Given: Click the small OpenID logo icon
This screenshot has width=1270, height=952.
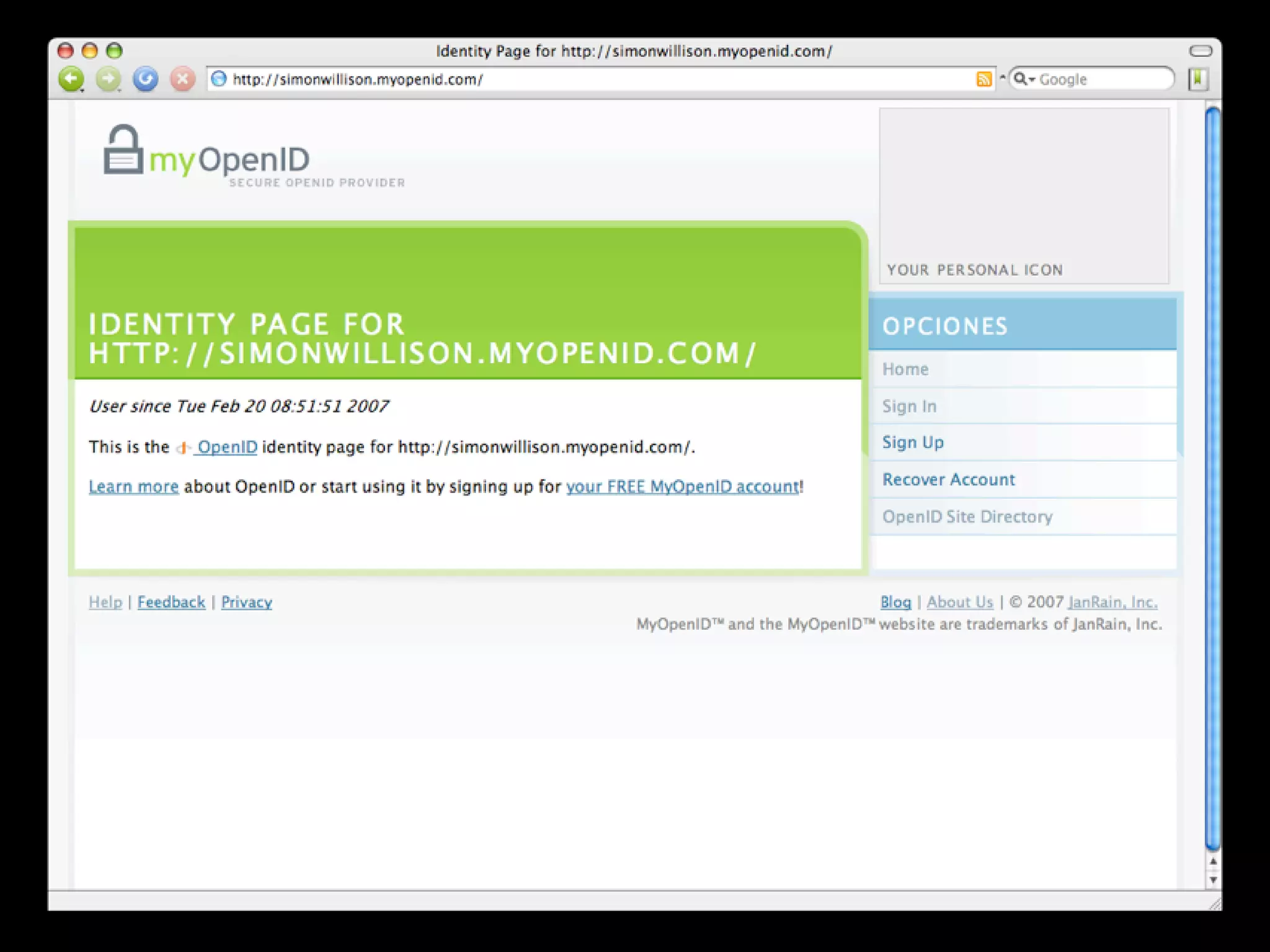Looking at the screenshot, I should coord(183,448).
